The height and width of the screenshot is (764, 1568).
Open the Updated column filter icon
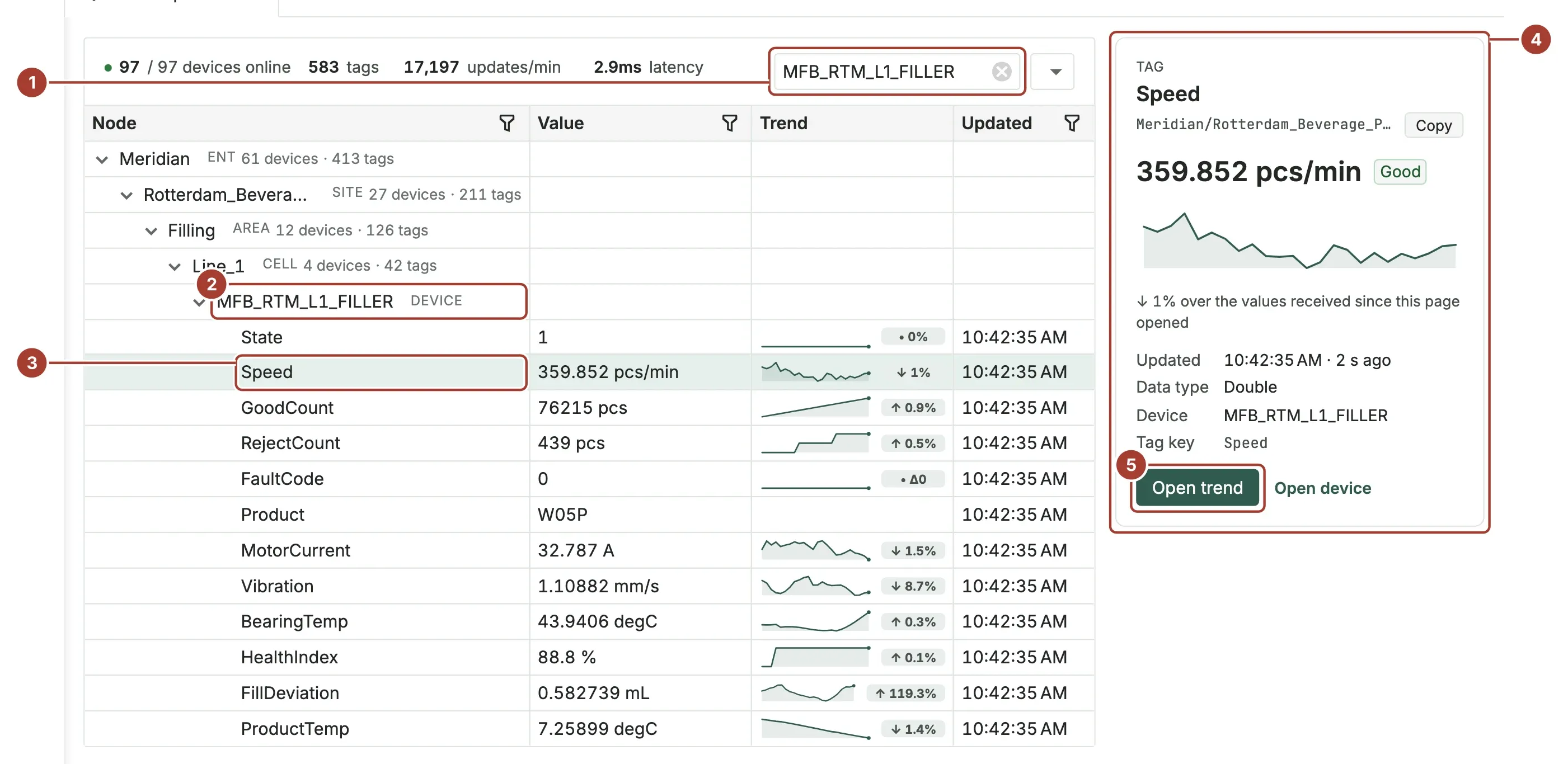click(1071, 123)
